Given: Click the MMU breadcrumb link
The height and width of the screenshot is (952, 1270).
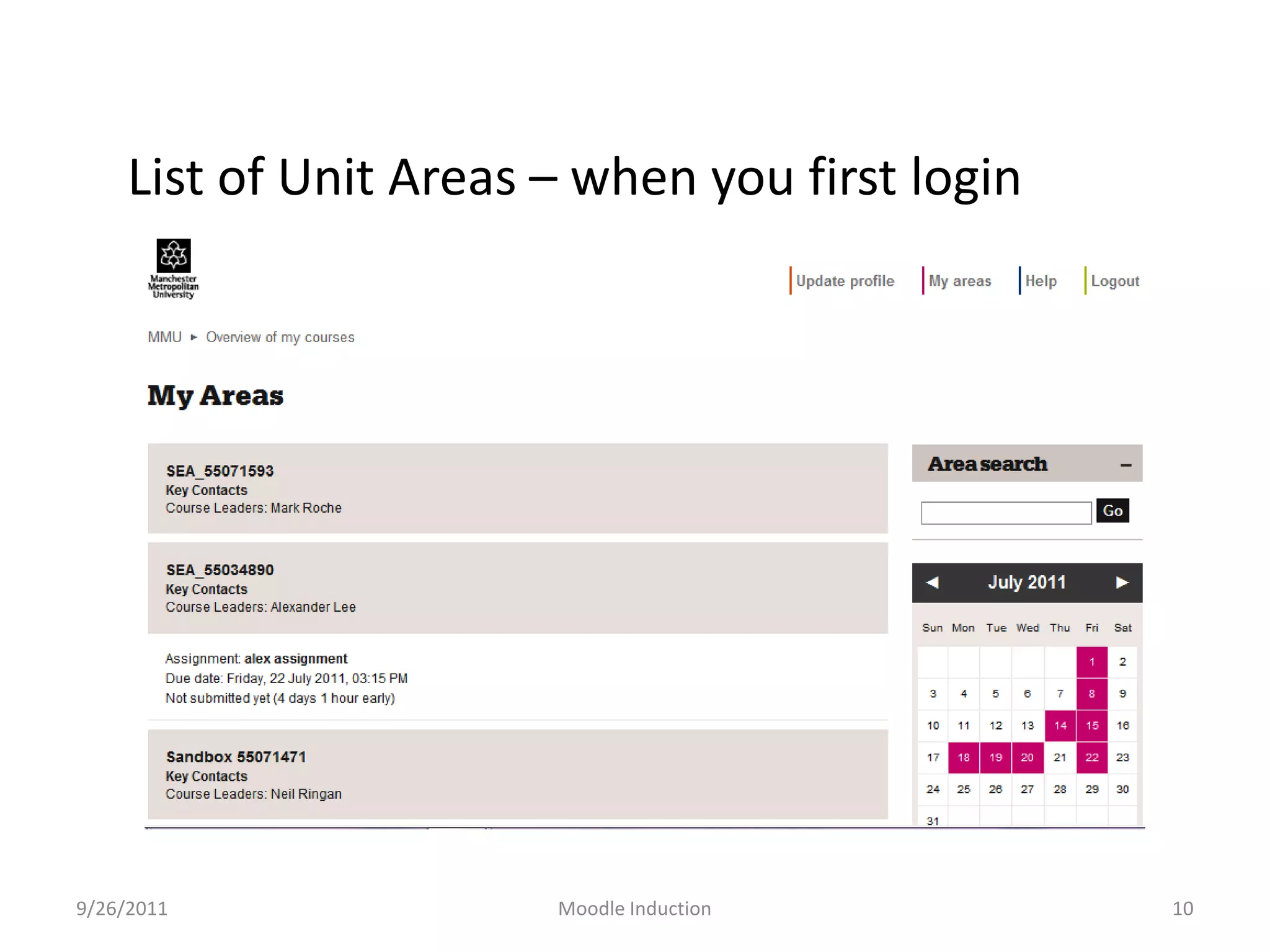Looking at the screenshot, I should [164, 337].
